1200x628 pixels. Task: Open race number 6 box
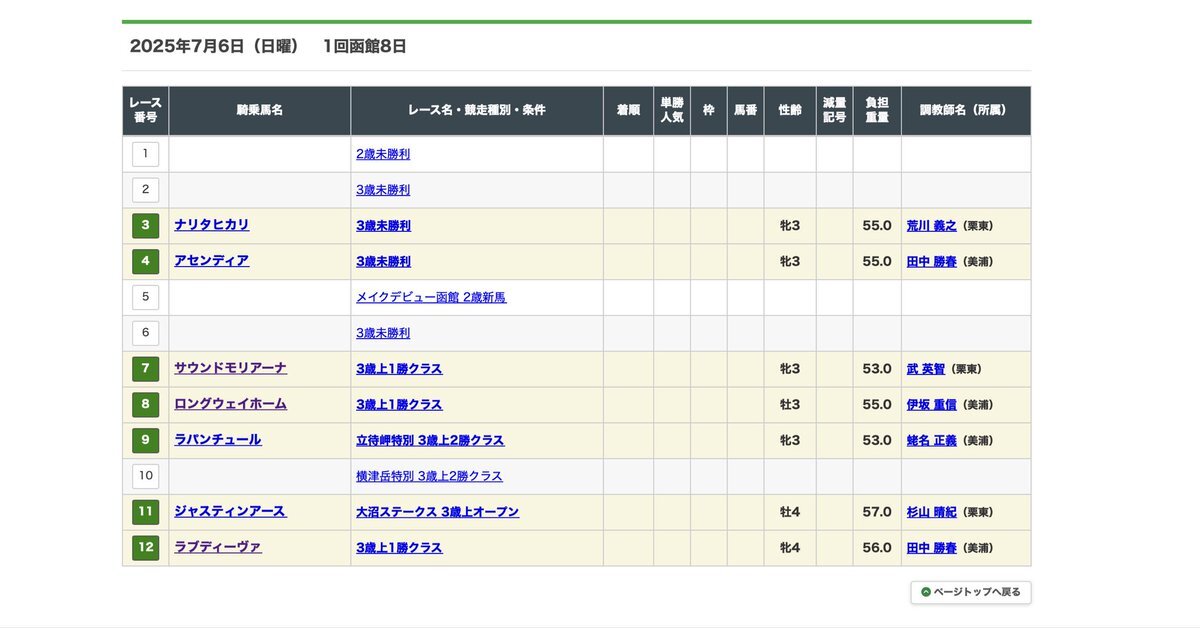(x=145, y=333)
